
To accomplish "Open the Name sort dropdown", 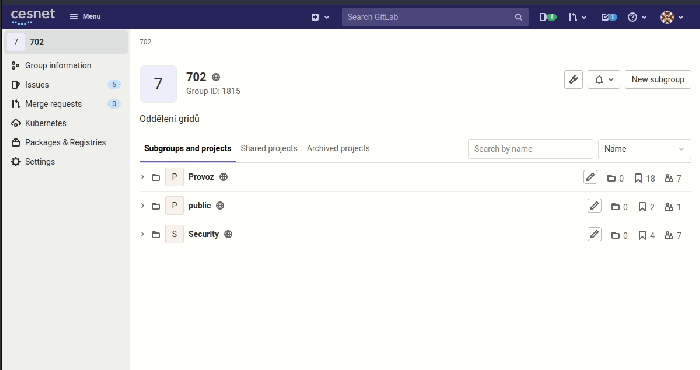I will coord(644,149).
